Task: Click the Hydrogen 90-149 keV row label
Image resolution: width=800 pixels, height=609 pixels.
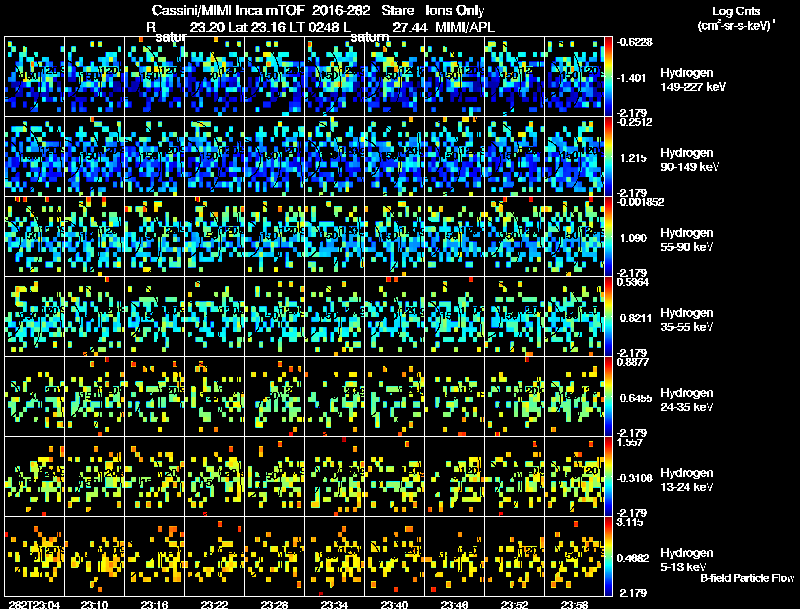Action: coord(689,160)
